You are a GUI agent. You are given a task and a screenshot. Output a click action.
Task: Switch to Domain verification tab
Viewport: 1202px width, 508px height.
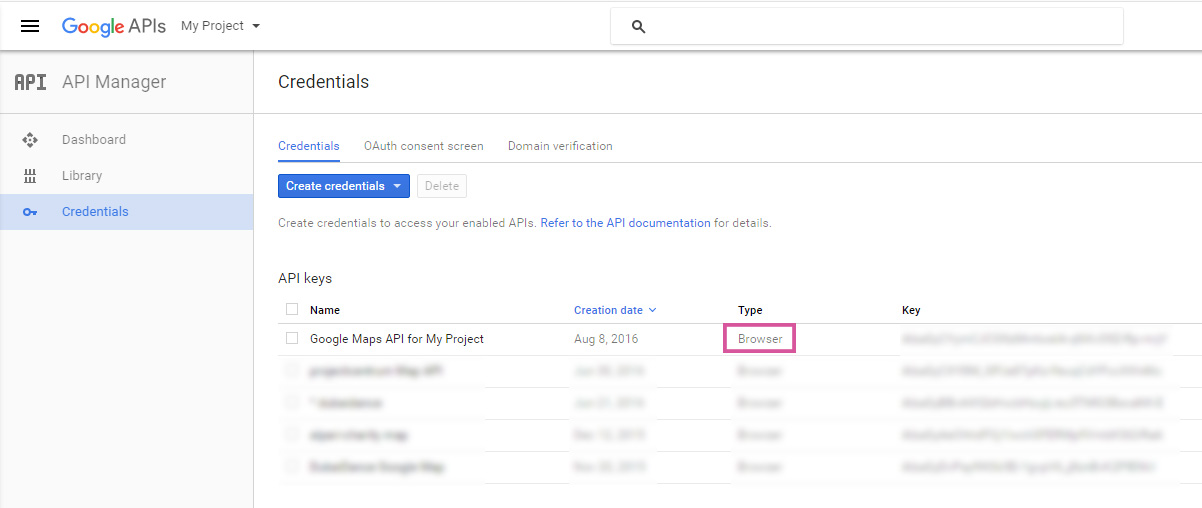click(x=560, y=146)
